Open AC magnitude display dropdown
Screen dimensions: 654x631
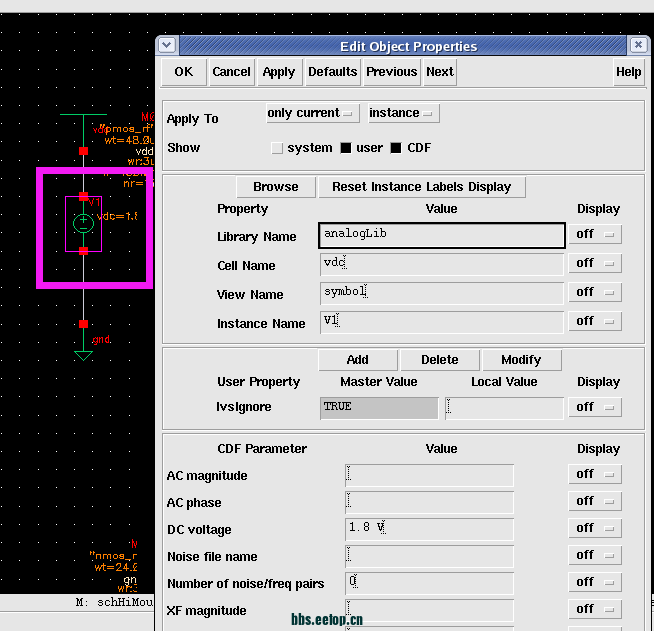coord(595,474)
